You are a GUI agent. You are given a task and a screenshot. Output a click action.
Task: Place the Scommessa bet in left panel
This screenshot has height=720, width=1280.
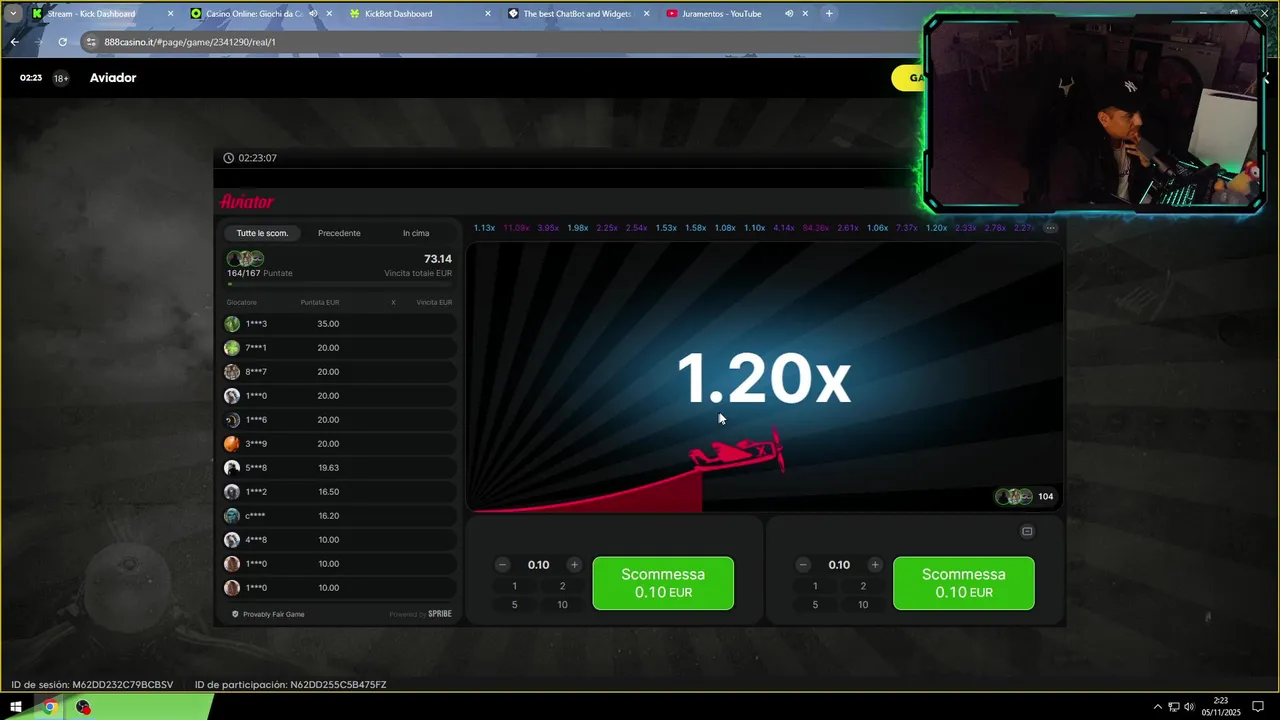pyautogui.click(x=663, y=583)
